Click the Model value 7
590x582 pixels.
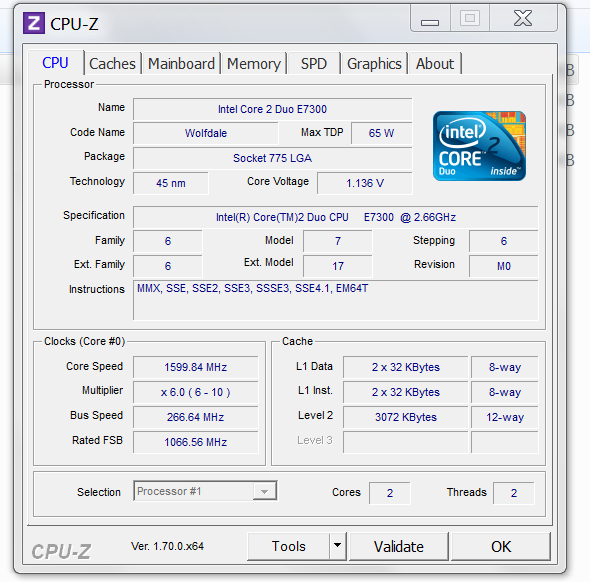click(338, 241)
